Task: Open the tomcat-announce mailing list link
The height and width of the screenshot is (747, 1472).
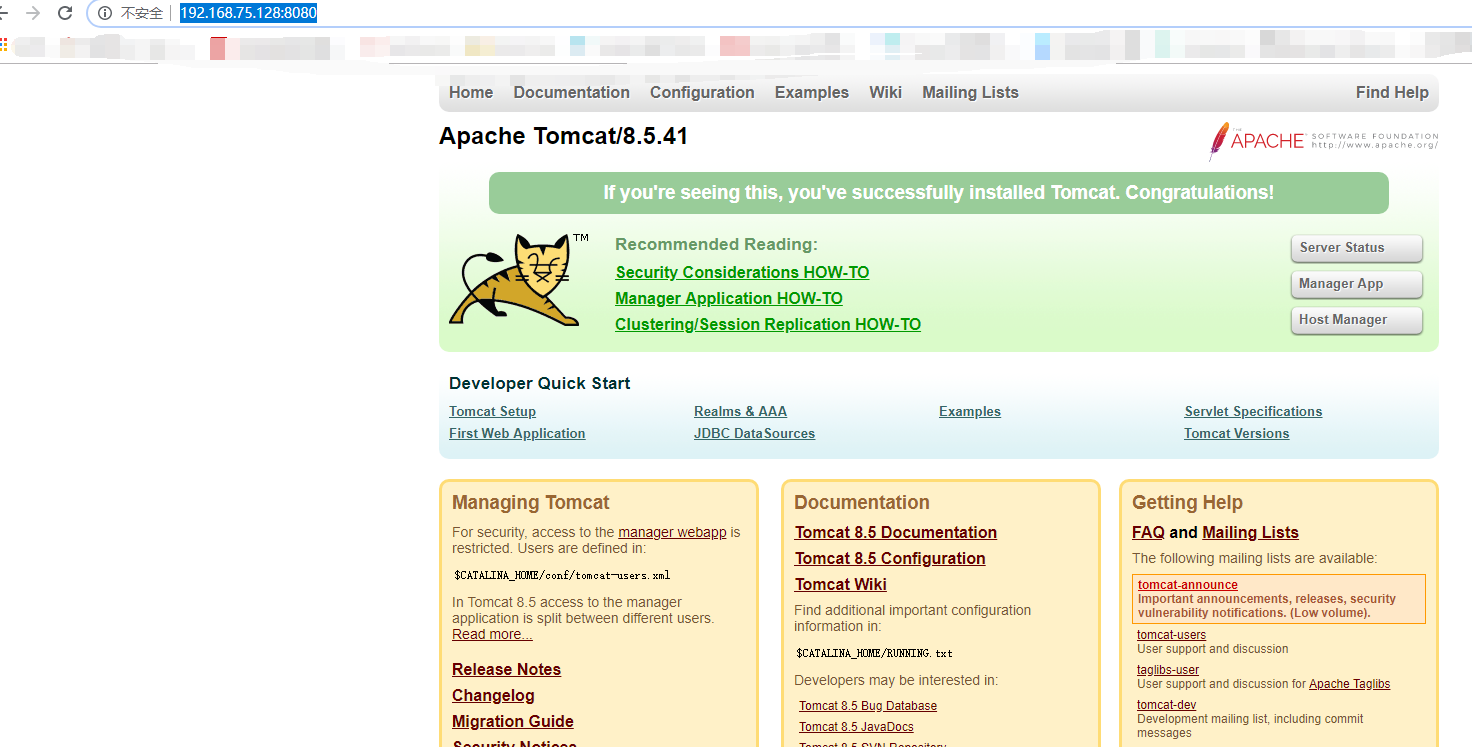Action: coord(1188,585)
